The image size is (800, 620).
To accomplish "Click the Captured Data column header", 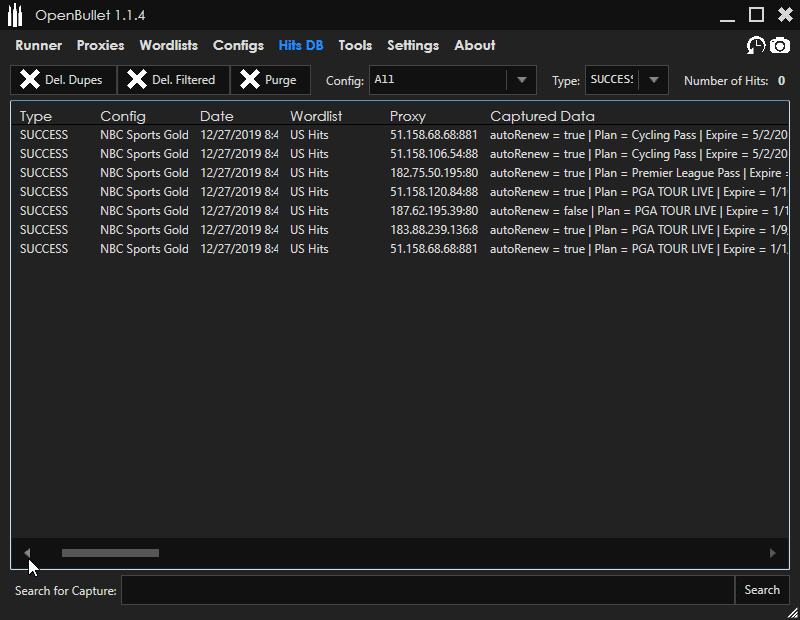I will pos(542,116).
